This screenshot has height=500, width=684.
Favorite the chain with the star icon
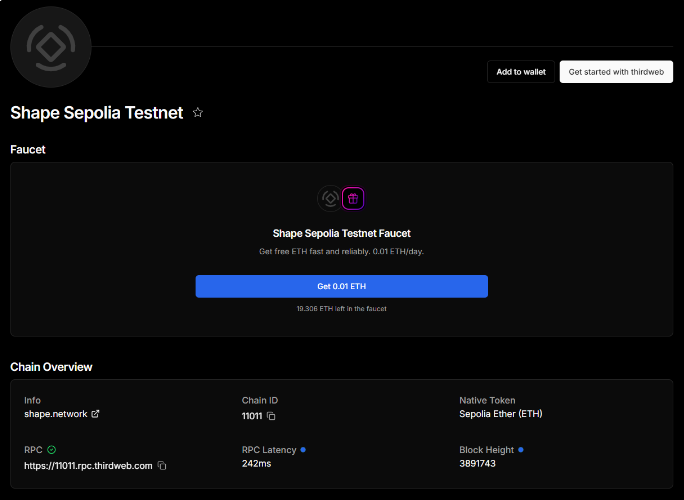(x=198, y=113)
